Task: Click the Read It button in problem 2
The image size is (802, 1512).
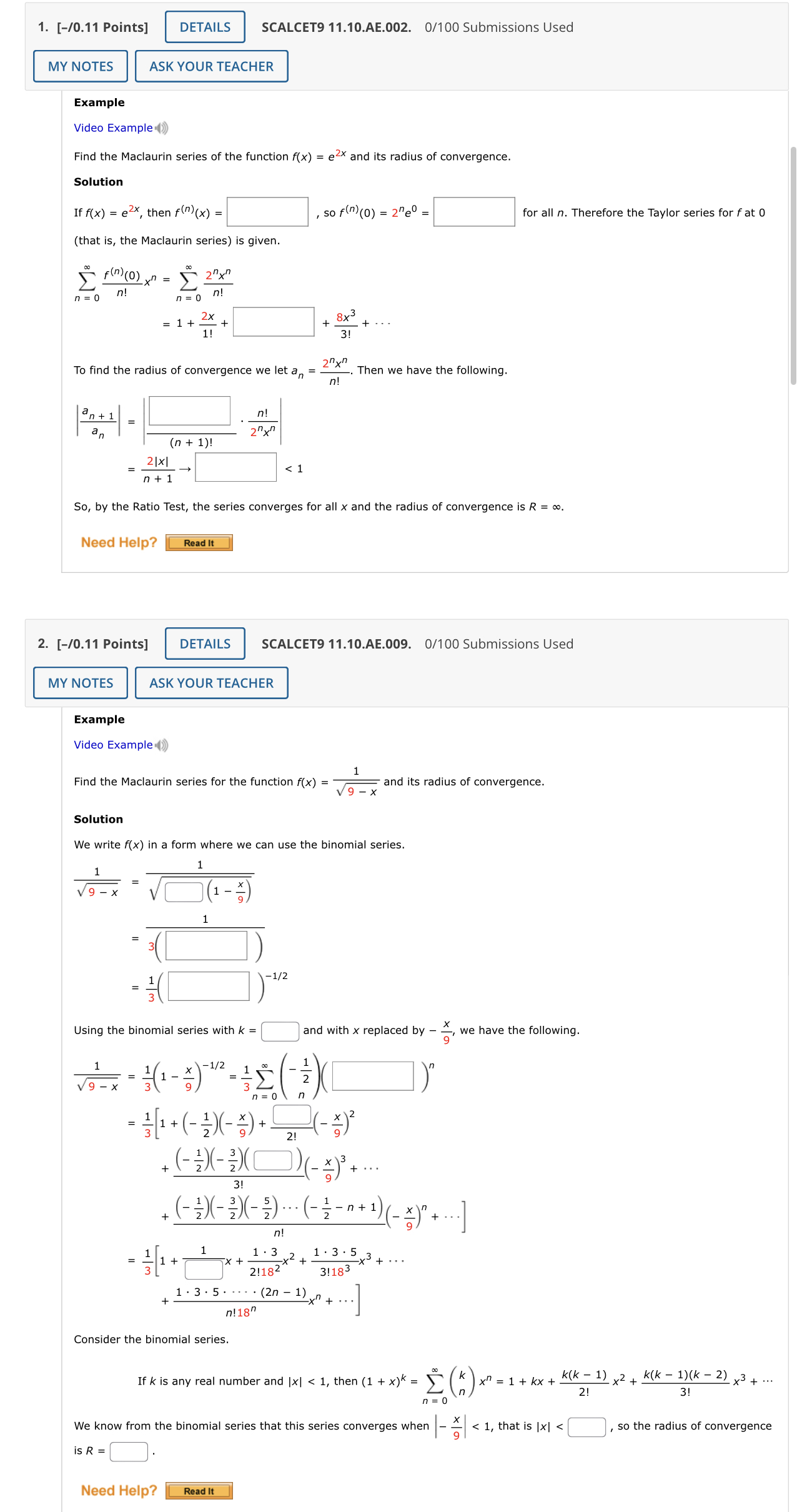Action: (199, 1491)
